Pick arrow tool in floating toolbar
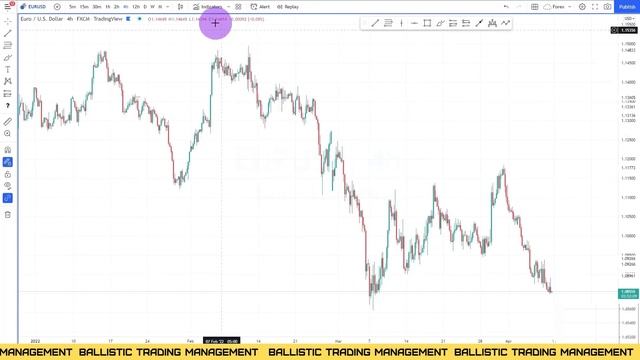Viewport: 640px width, 360px height. click(x=479, y=23)
